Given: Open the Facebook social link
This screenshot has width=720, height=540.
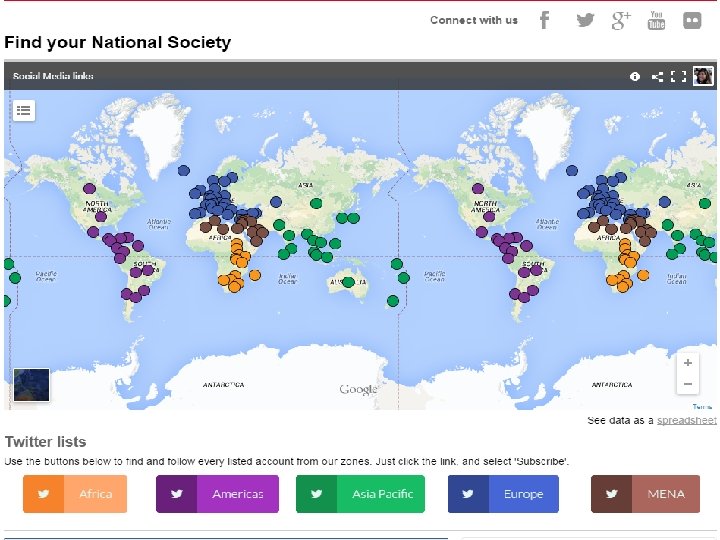Looking at the screenshot, I should coord(544,20).
